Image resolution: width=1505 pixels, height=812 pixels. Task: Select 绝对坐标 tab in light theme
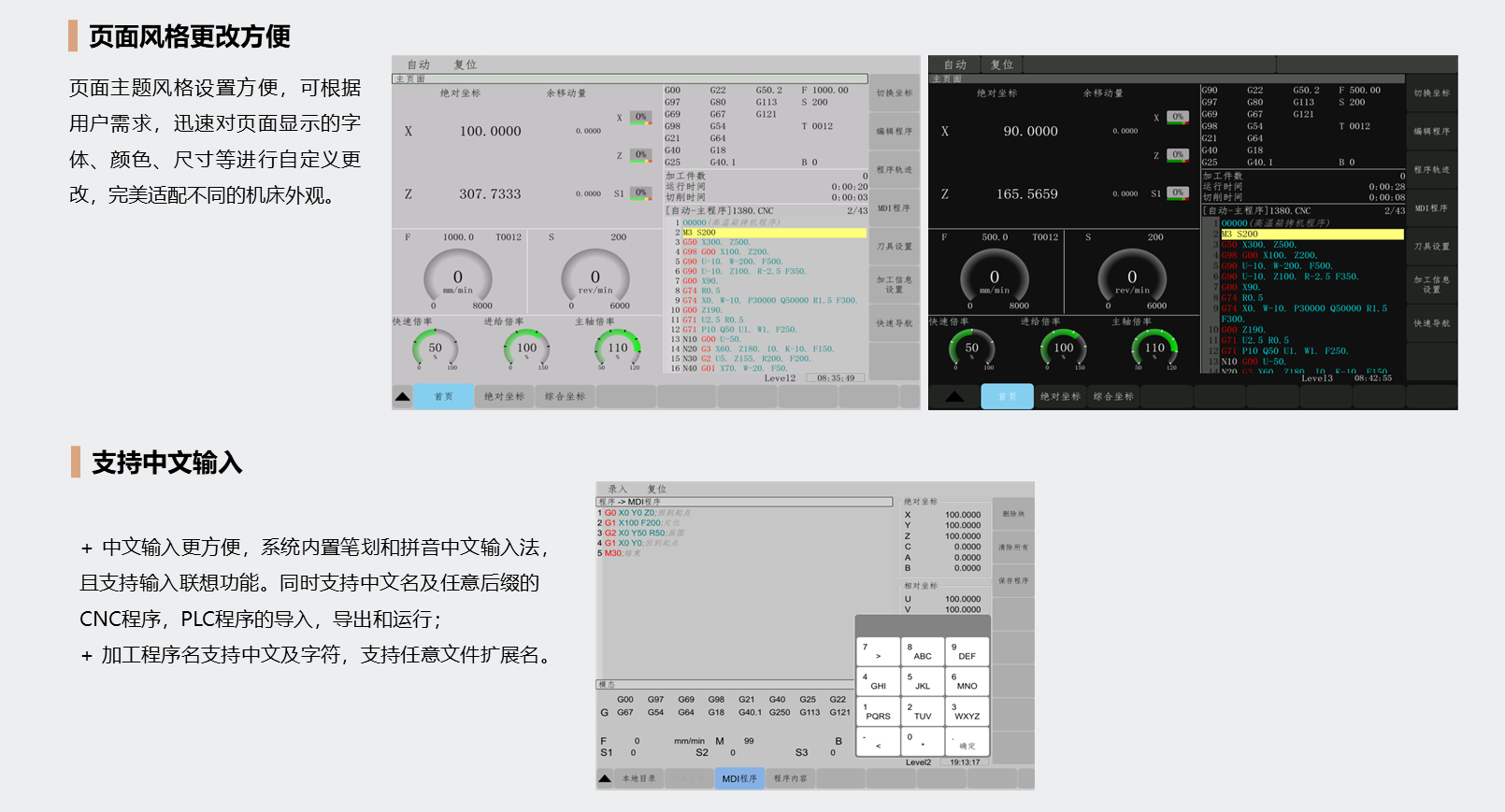click(x=505, y=397)
